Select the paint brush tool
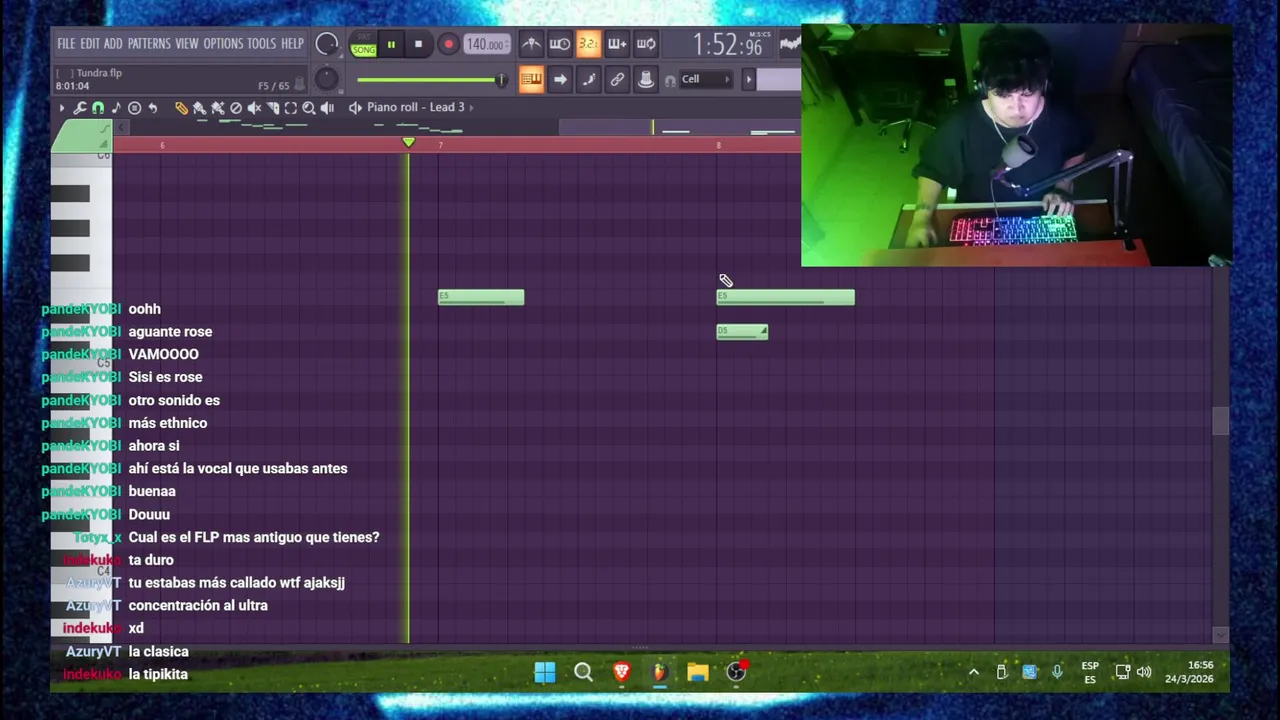This screenshot has height=720, width=1280. (199, 107)
